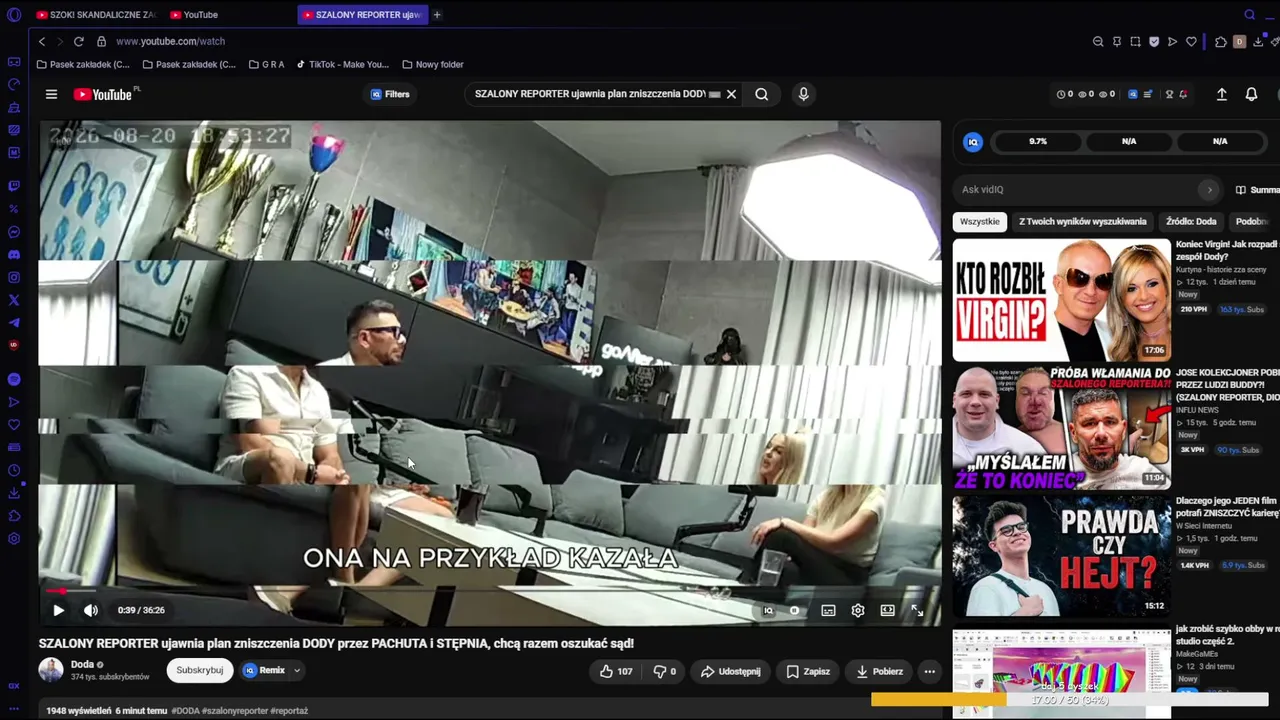Send the Ask vidIQ query arrow
Viewport: 1280px width, 720px height.
(1209, 190)
